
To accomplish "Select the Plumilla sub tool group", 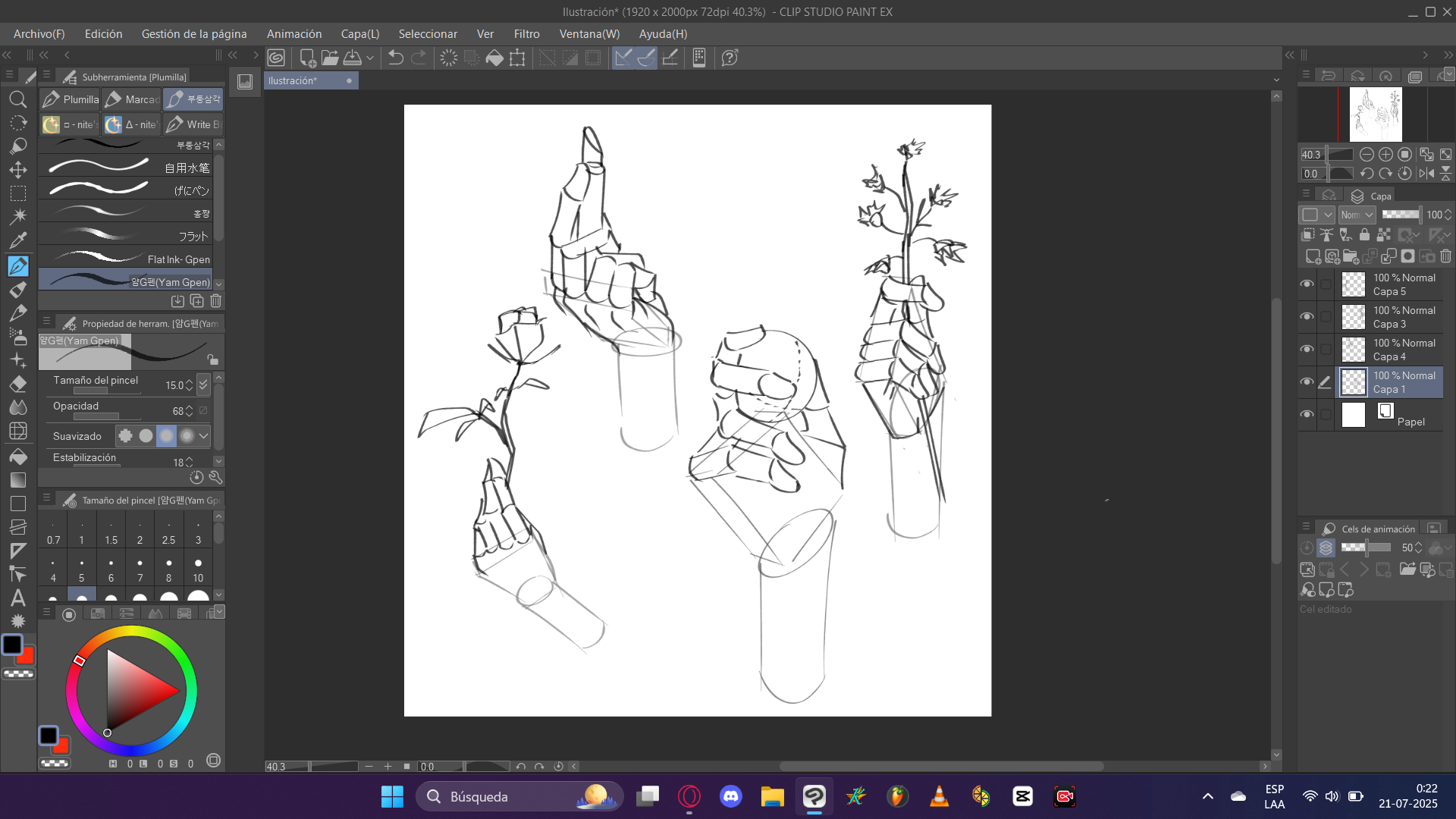I will point(71,99).
